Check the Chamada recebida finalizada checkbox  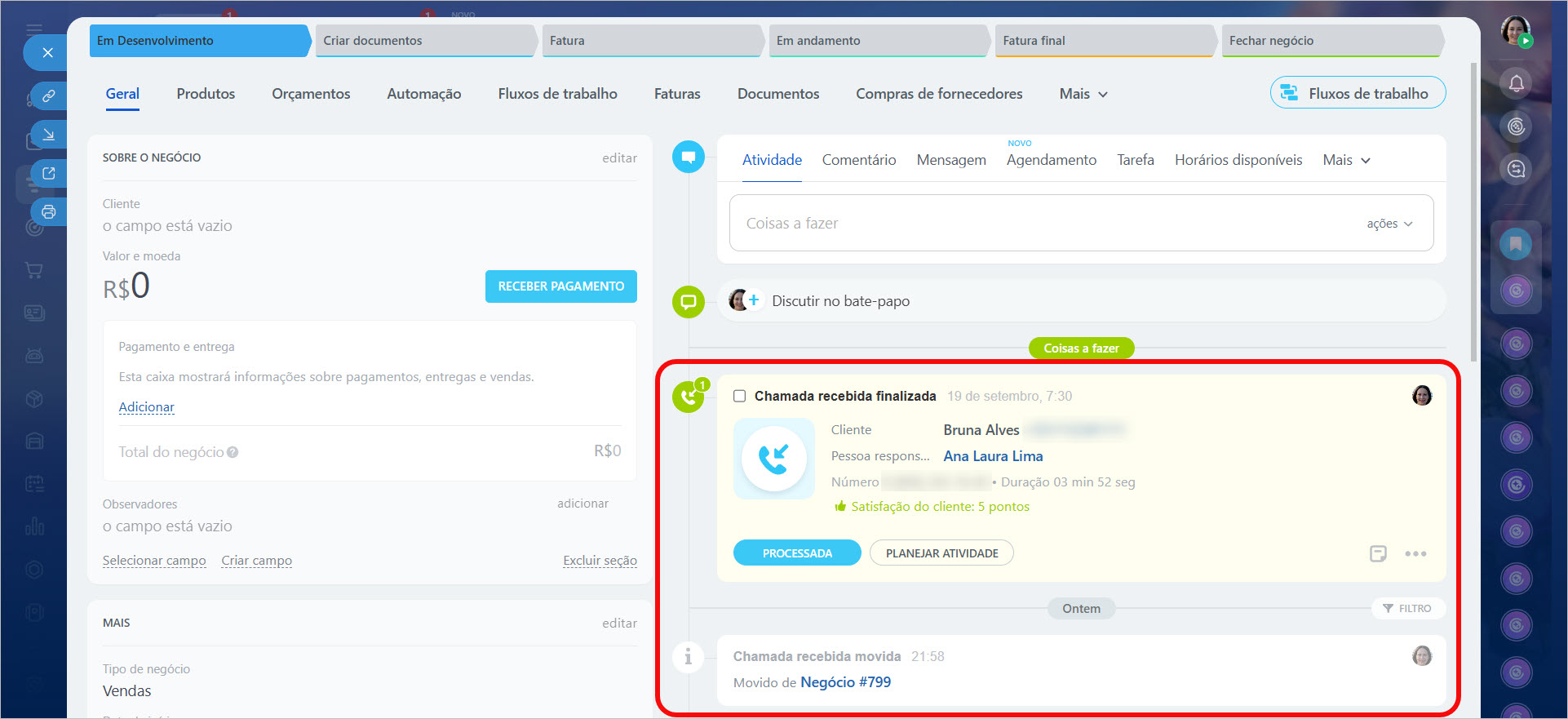(739, 396)
